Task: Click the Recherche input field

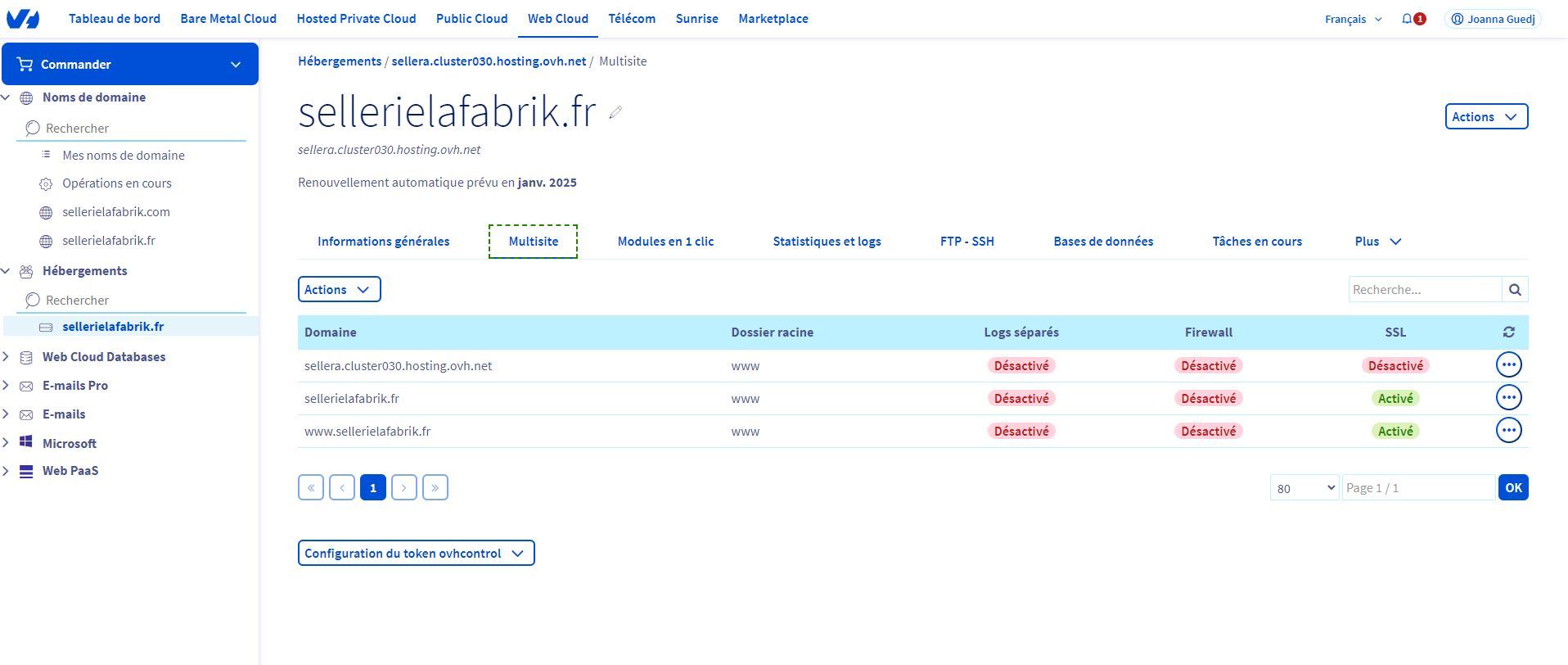Action: [1424, 290]
